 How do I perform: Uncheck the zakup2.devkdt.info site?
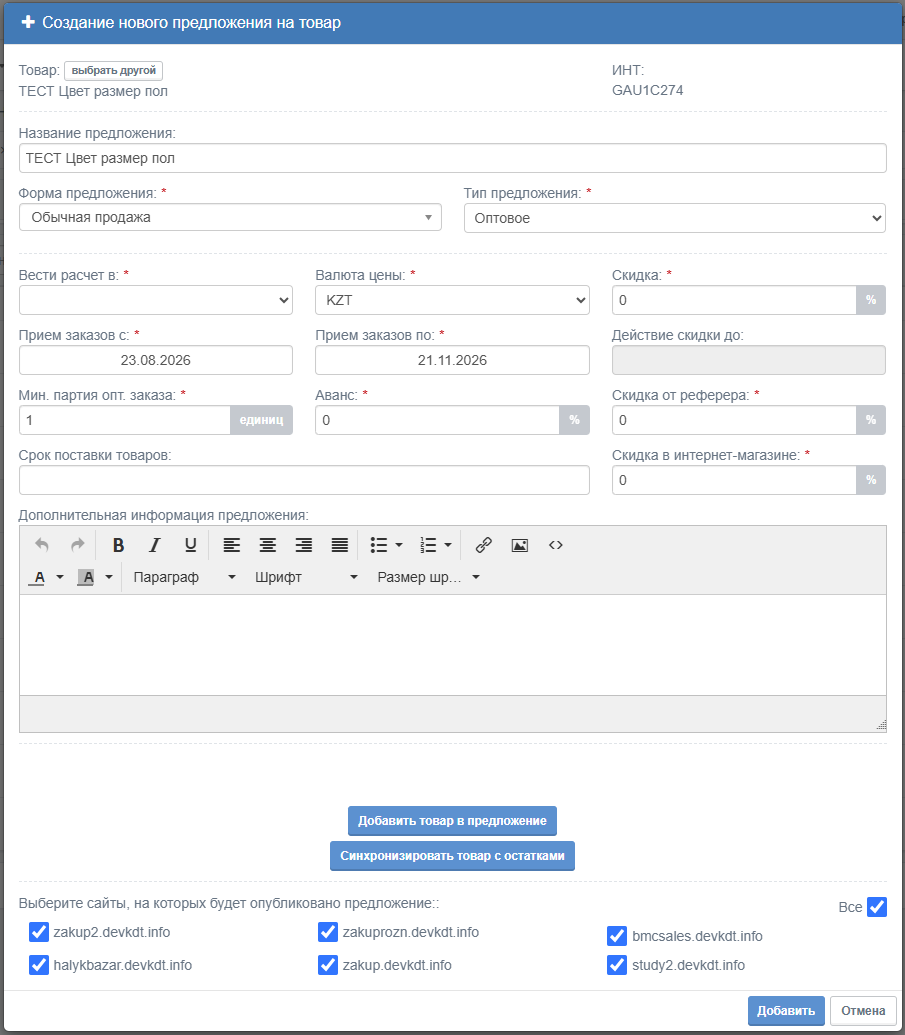point(39,932)
